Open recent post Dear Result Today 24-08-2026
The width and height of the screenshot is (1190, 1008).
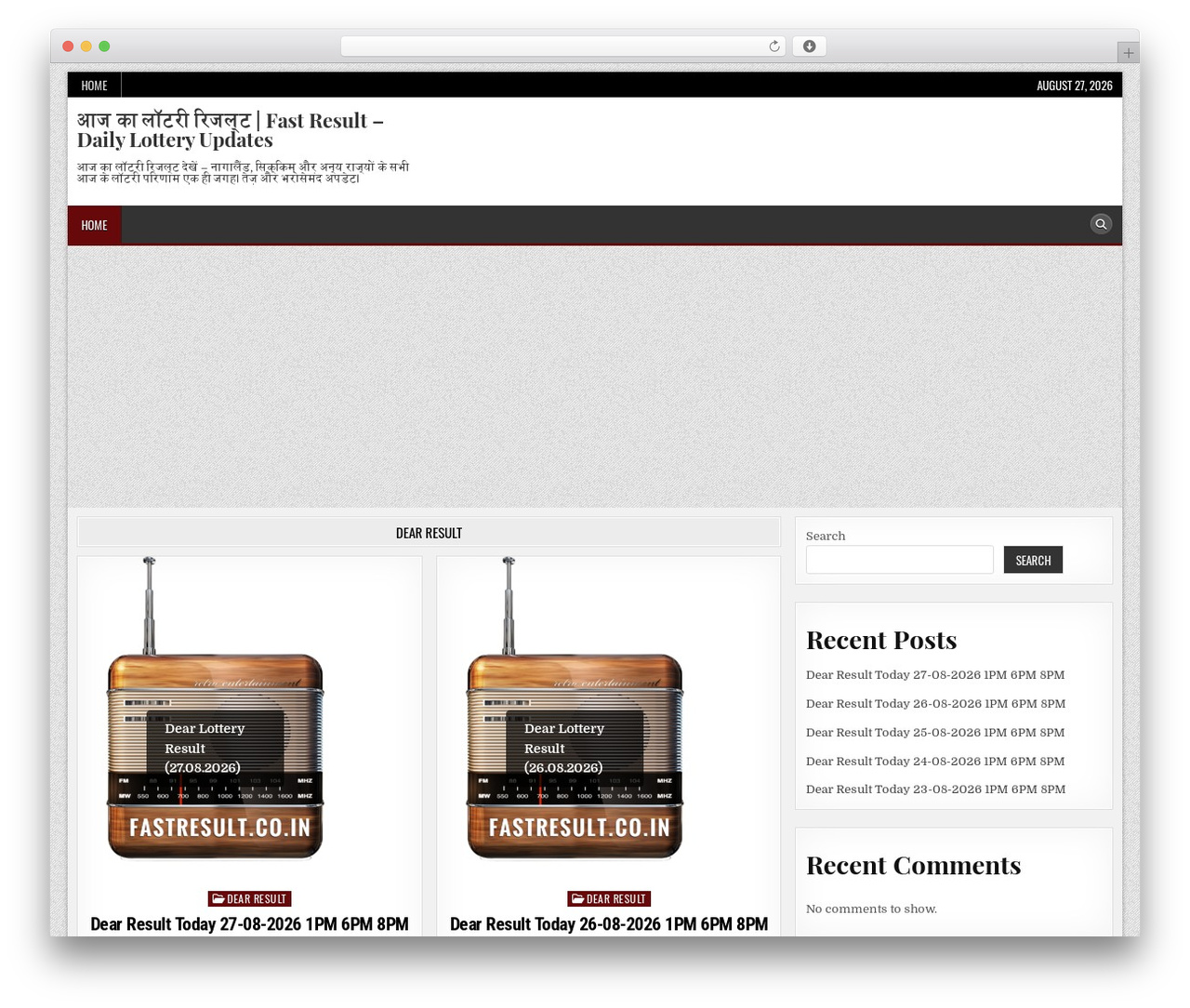(x=935, y=762)
